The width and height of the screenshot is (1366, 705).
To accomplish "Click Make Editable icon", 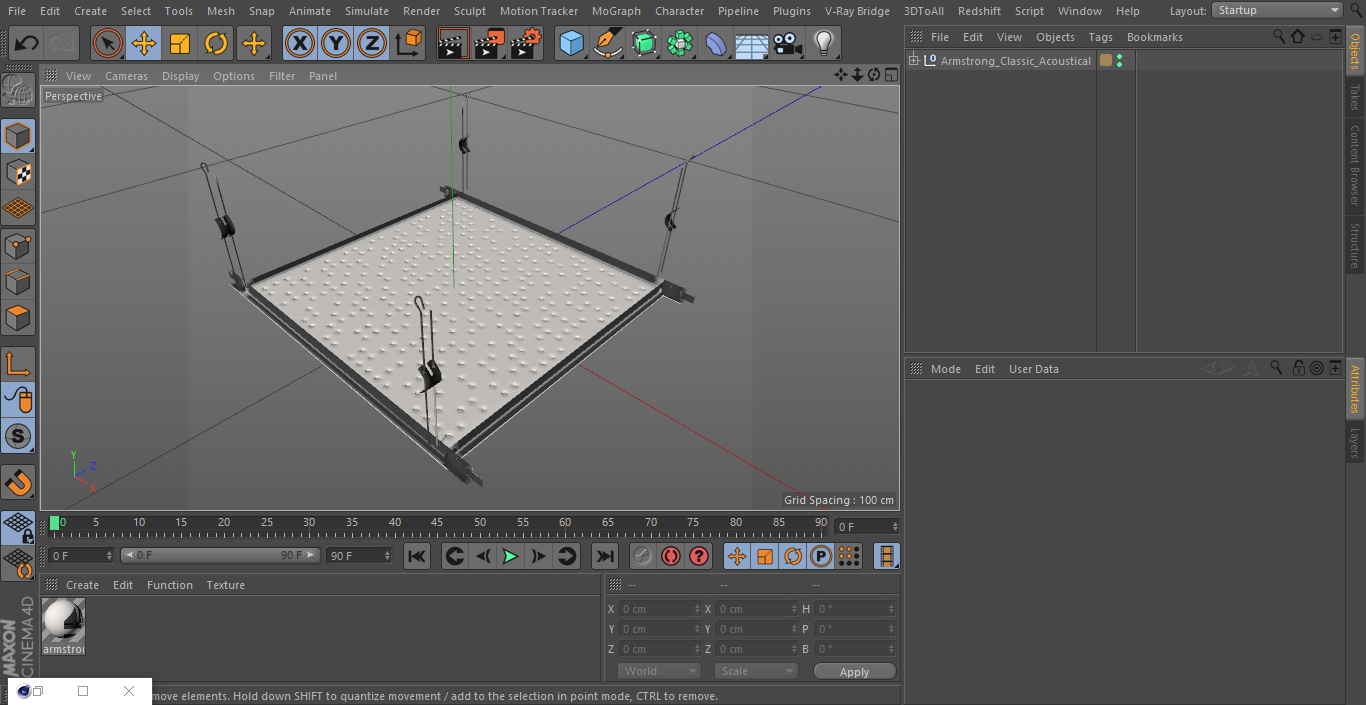I will (x=18, y=91).
